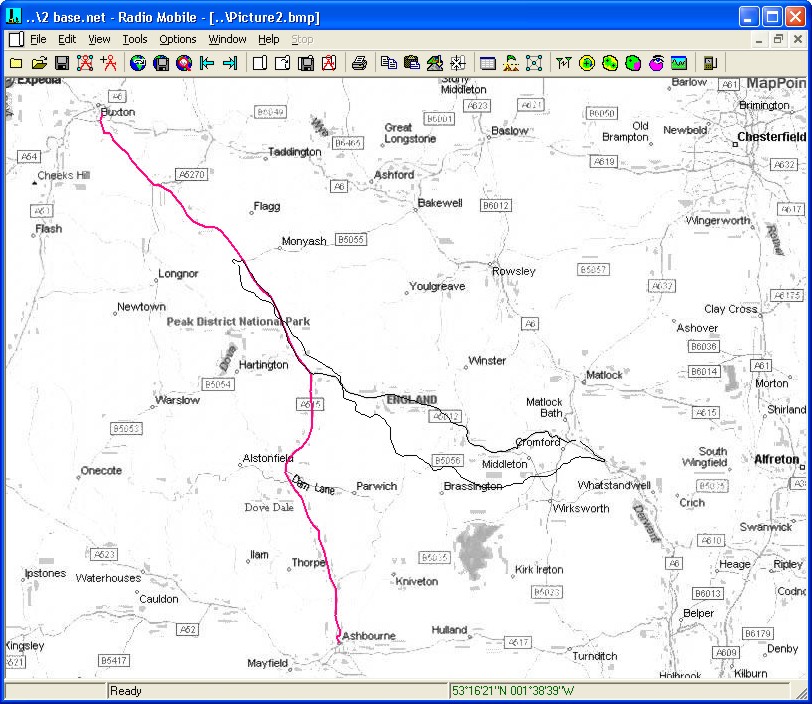Open the Help menu

pyautogui.click(x=269, y=39)
